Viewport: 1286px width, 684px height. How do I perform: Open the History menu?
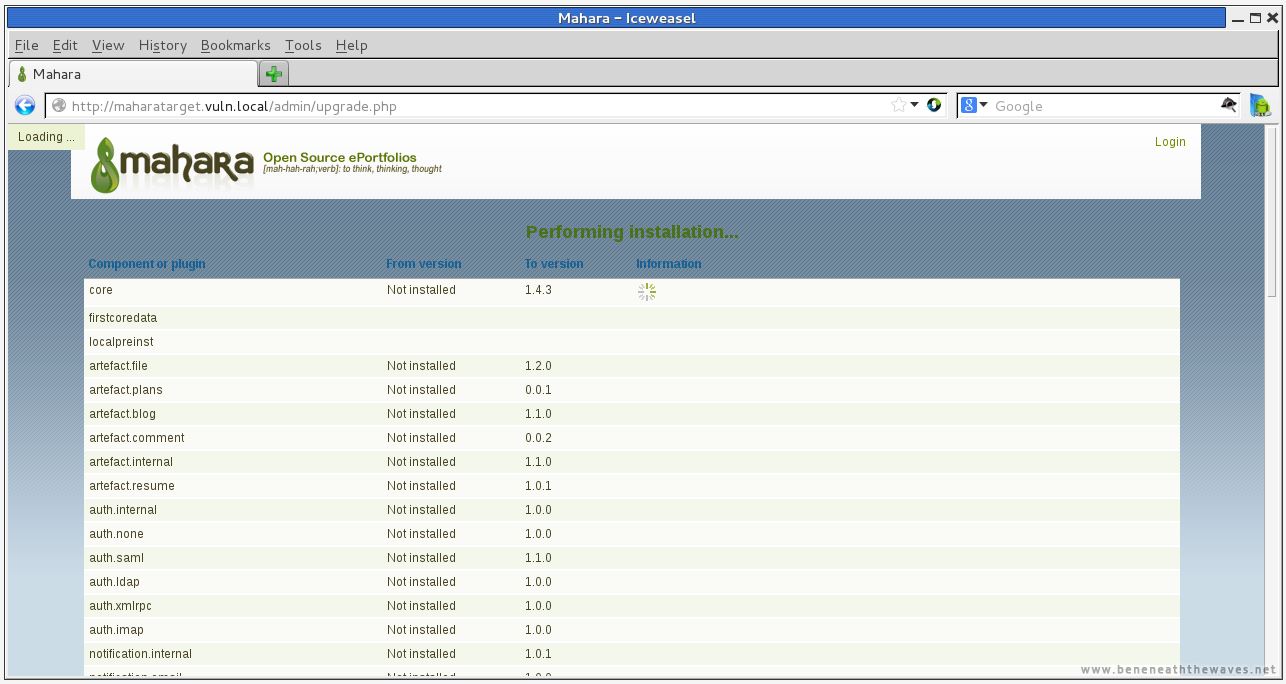coord(163,45)
